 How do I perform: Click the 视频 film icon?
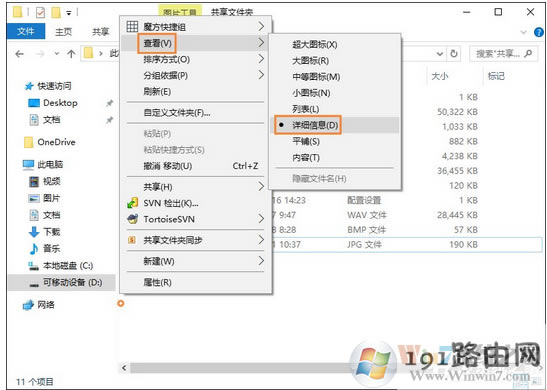click(34, 181)
